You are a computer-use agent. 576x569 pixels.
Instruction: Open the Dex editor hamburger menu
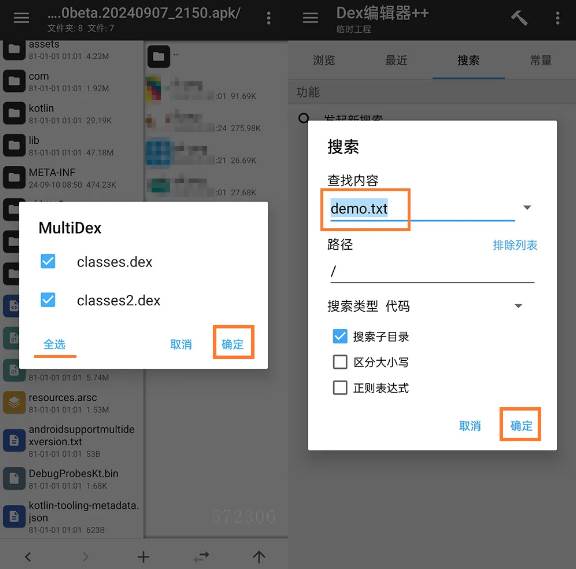310,17
